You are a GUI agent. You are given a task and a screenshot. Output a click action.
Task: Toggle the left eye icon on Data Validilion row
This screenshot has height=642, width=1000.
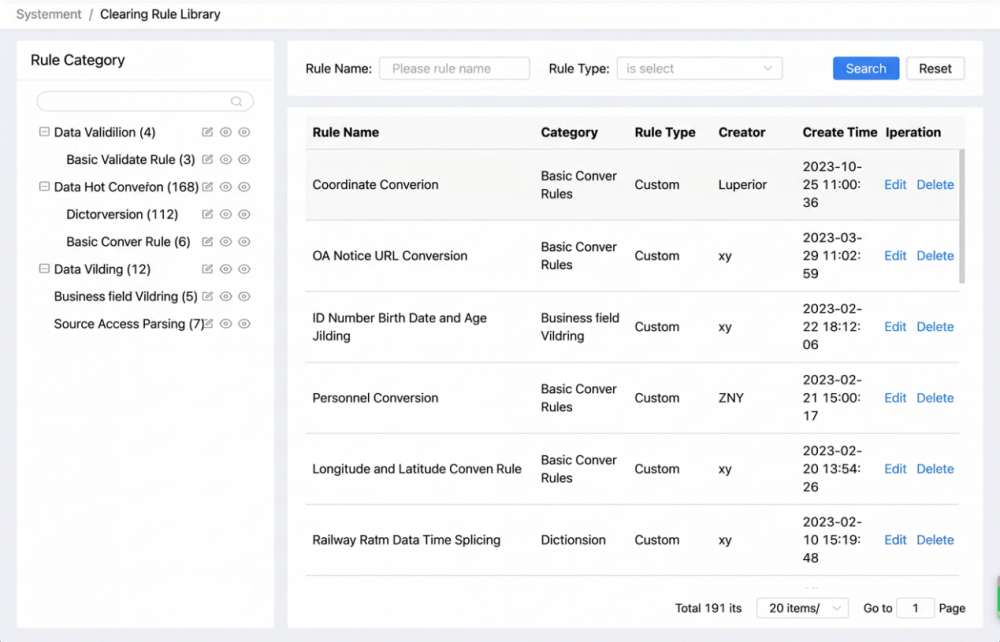(x=226, y=132)
